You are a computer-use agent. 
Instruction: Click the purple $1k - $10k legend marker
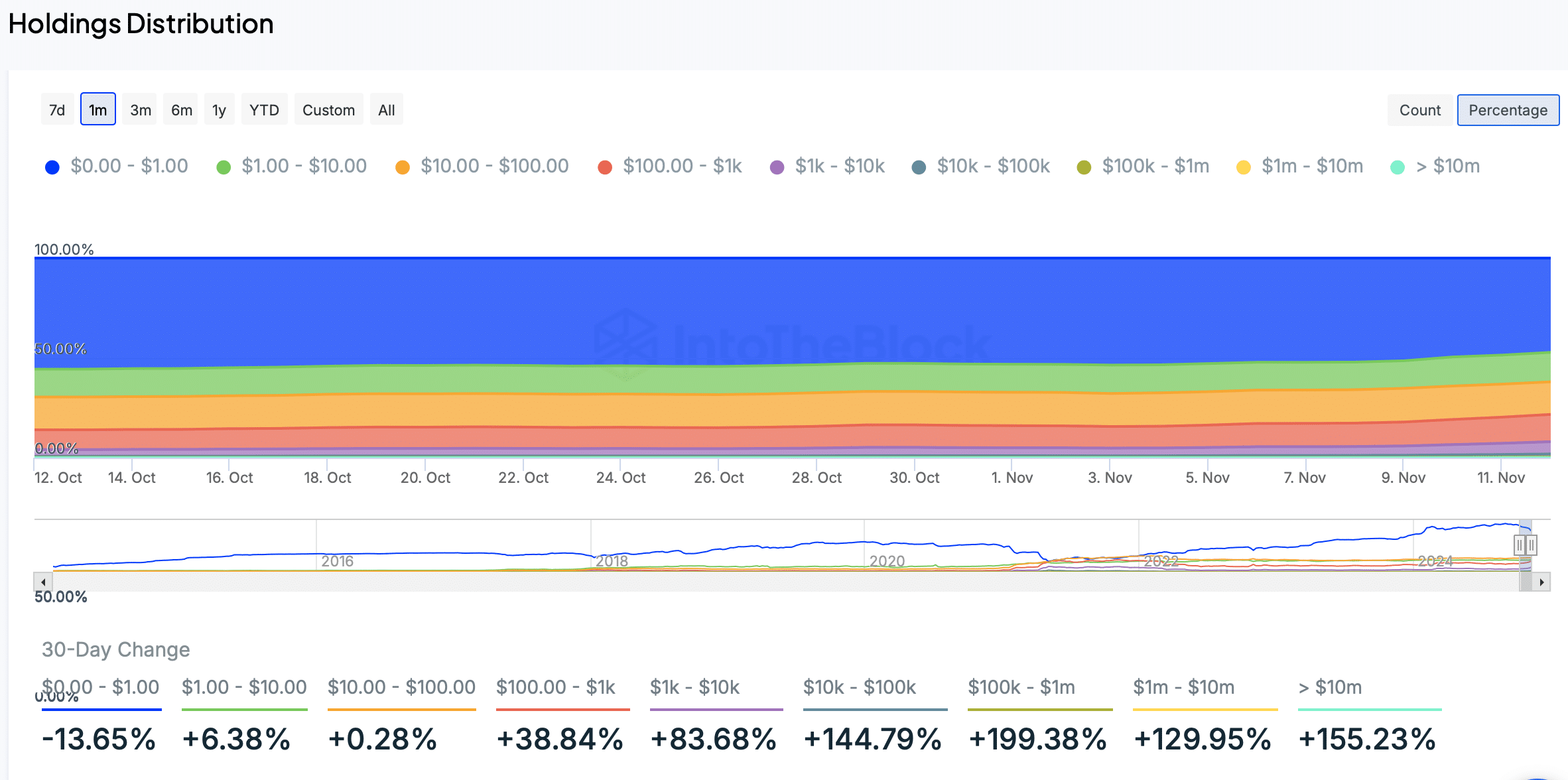[x=777, y=167]
